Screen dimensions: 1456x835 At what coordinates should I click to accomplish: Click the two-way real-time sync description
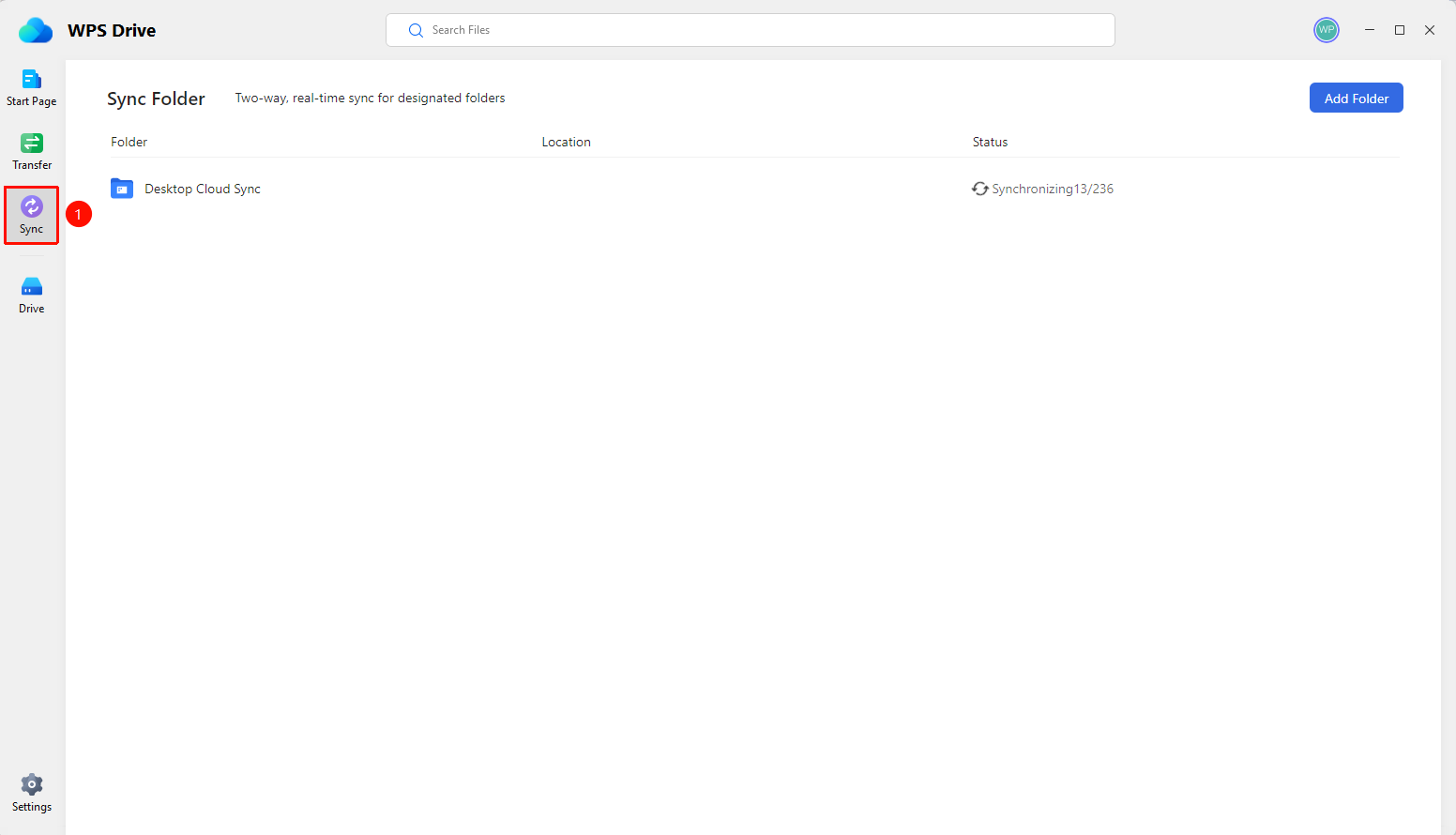(x=370, y=98)
